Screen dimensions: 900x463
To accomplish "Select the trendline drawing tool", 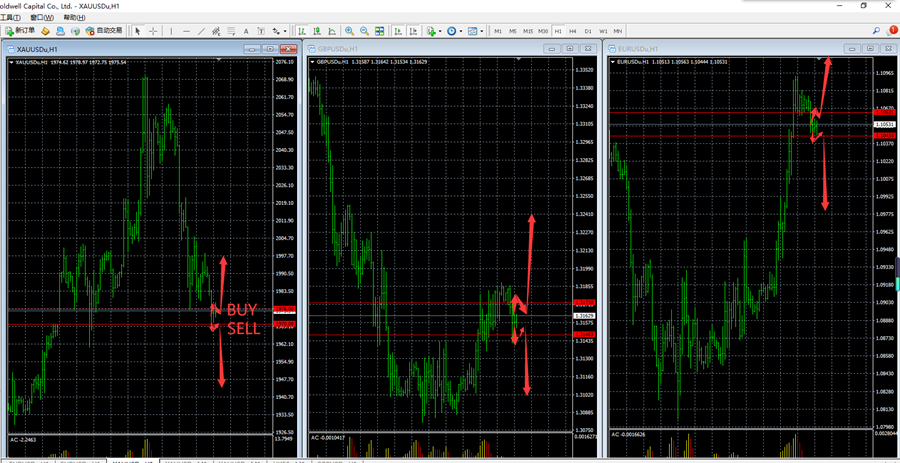I will [201, 31].
